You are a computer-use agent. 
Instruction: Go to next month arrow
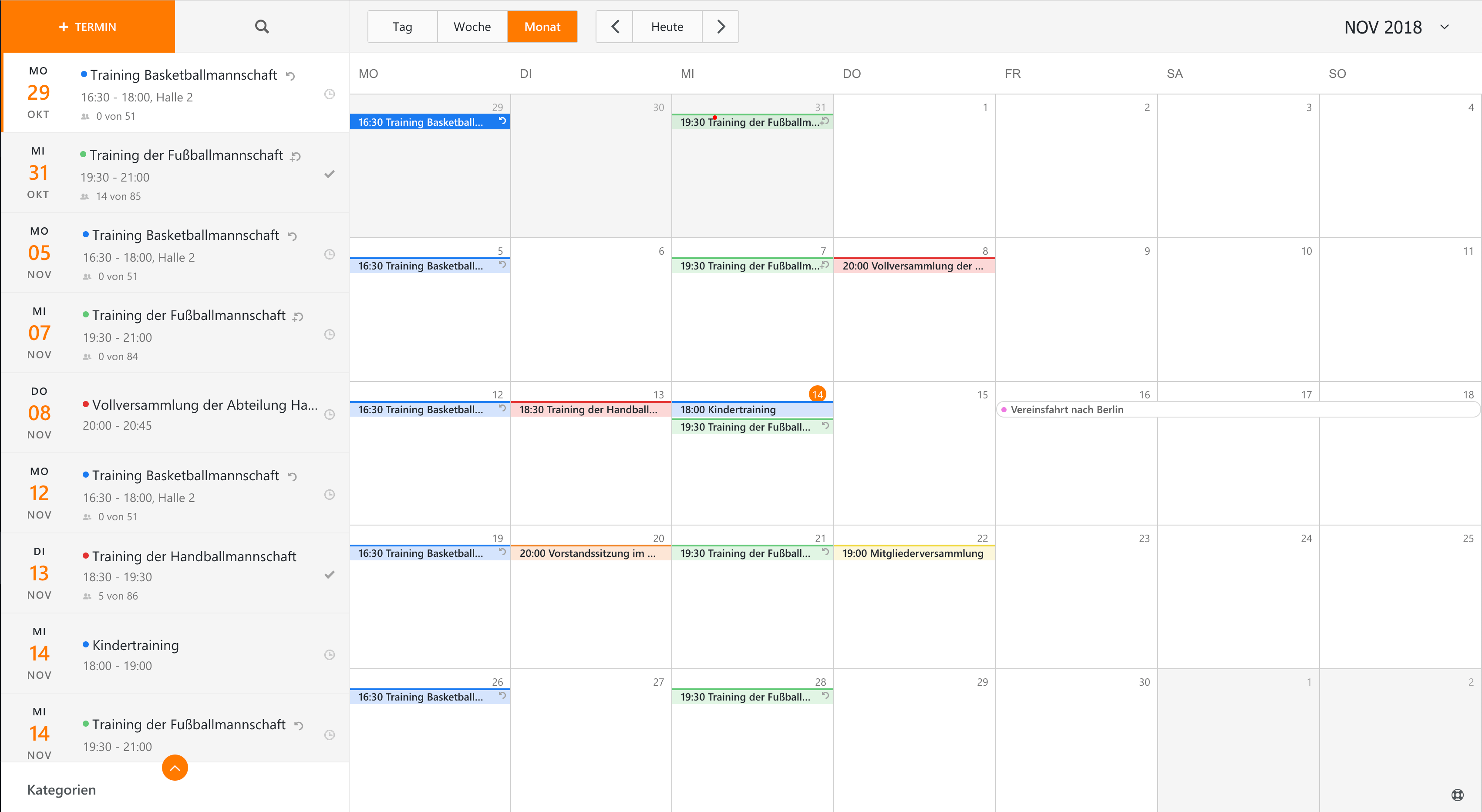coord(721,27)
